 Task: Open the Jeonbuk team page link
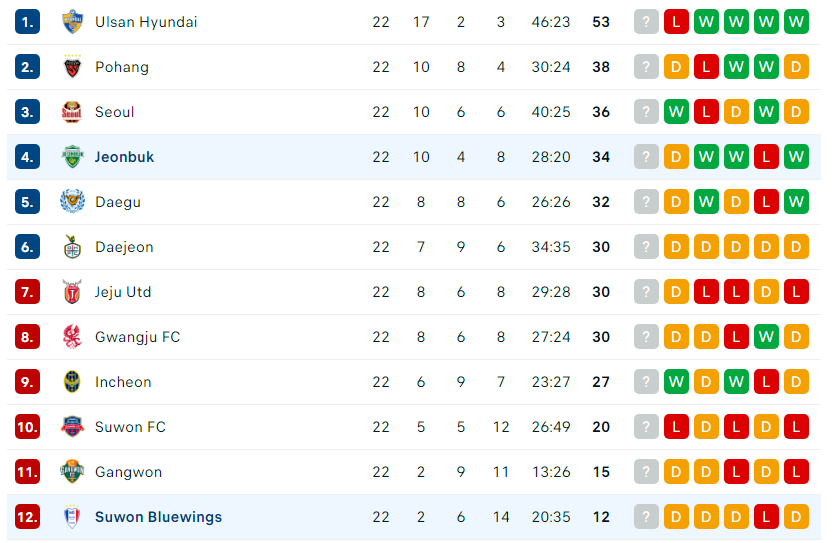(124, 157)
